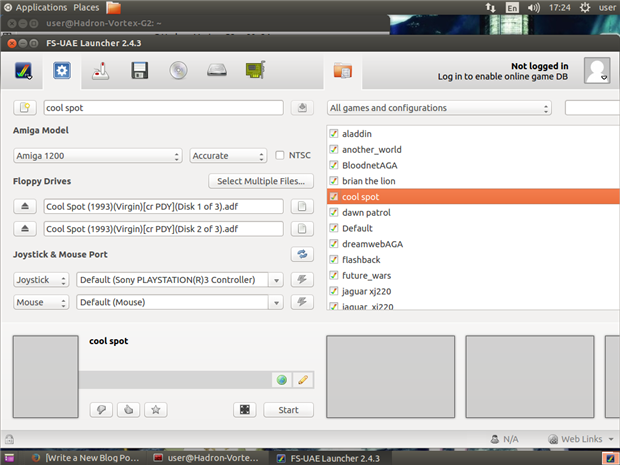The image size is (620, 465).
Task: Click the cool spot cover image placeholder
Action: 45,376
